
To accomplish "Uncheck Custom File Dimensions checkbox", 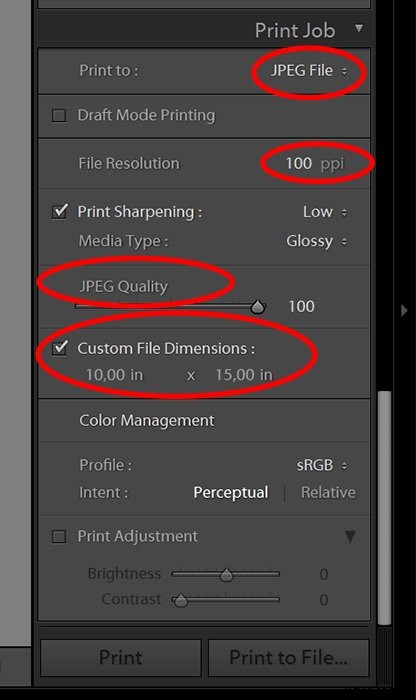I will coord(59,348).
